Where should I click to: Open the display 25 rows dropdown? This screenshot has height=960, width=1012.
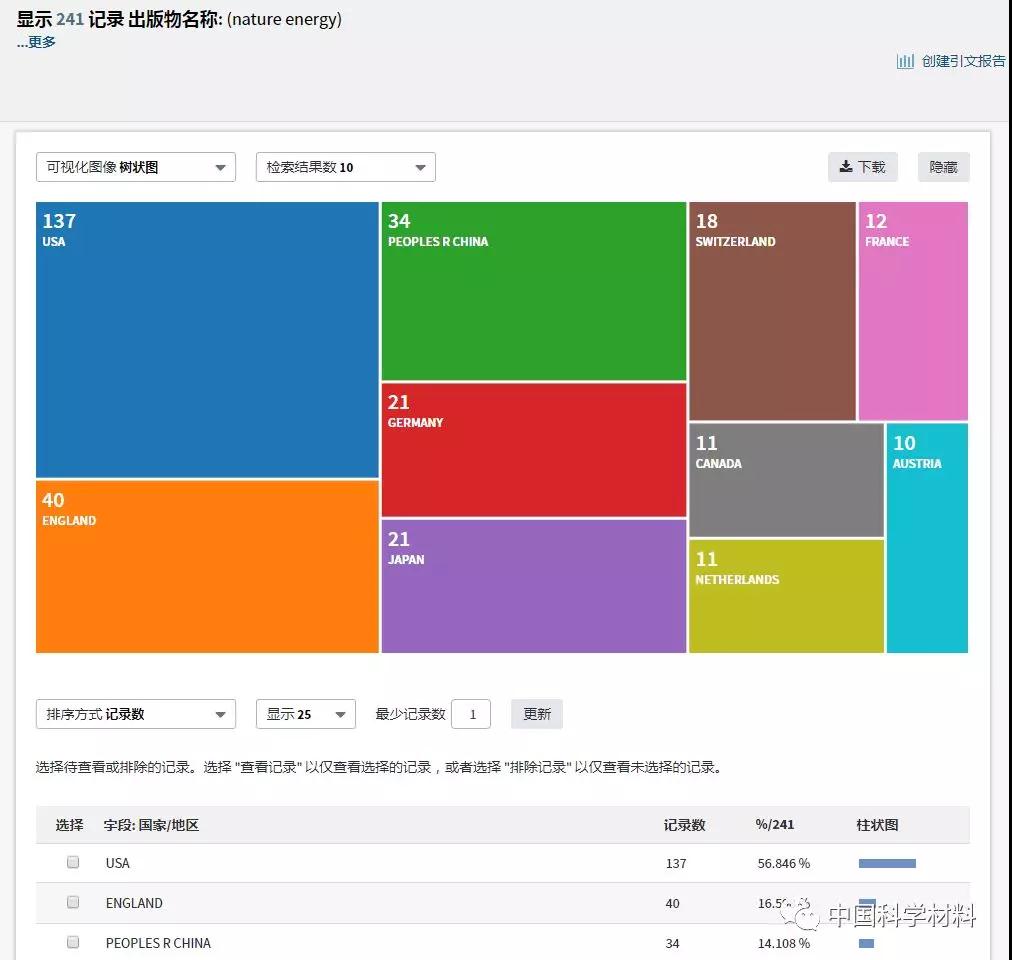(x=305, y=714)
